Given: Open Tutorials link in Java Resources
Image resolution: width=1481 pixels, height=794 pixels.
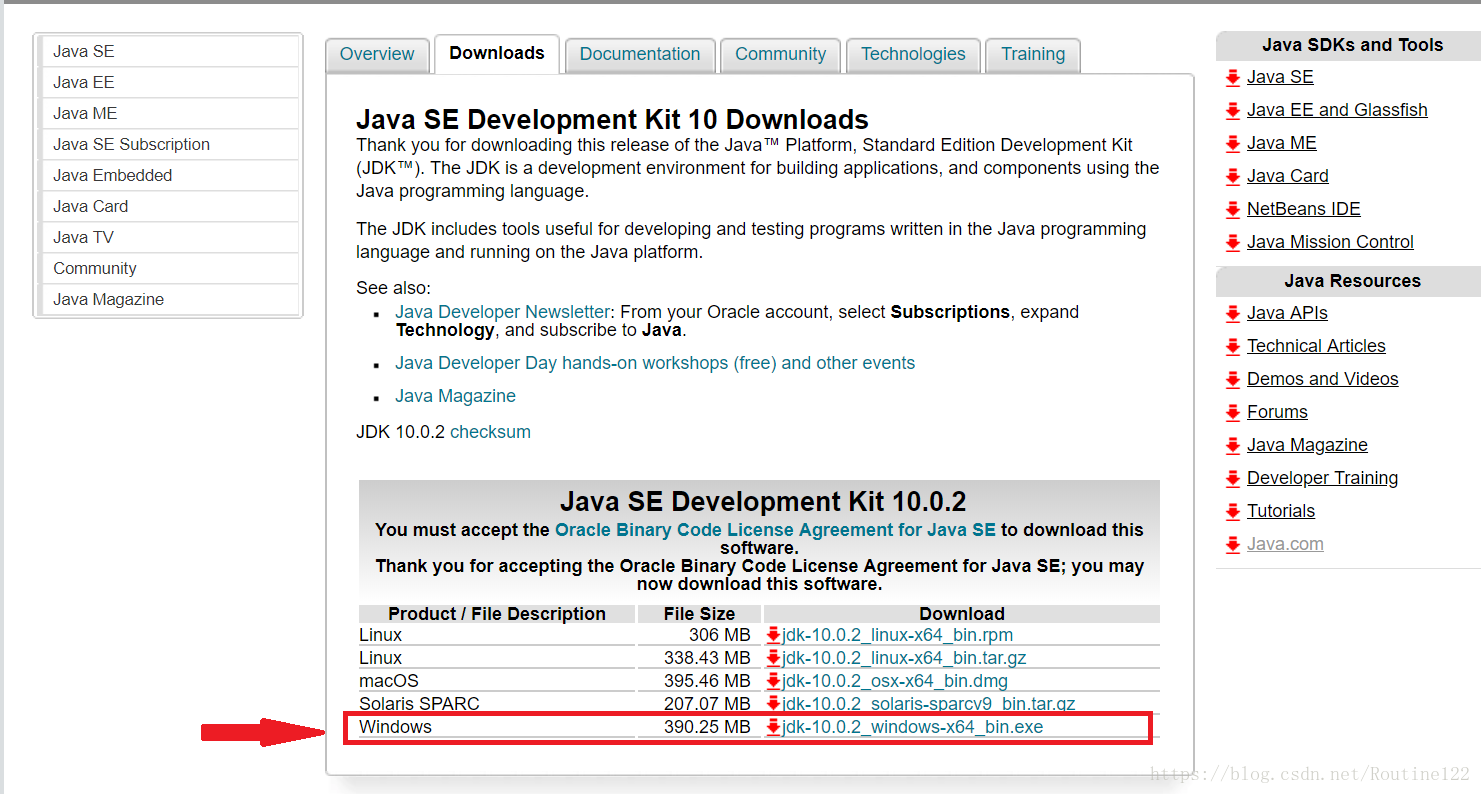Looking at the screenshot, I should click(x=1281, y=511).
